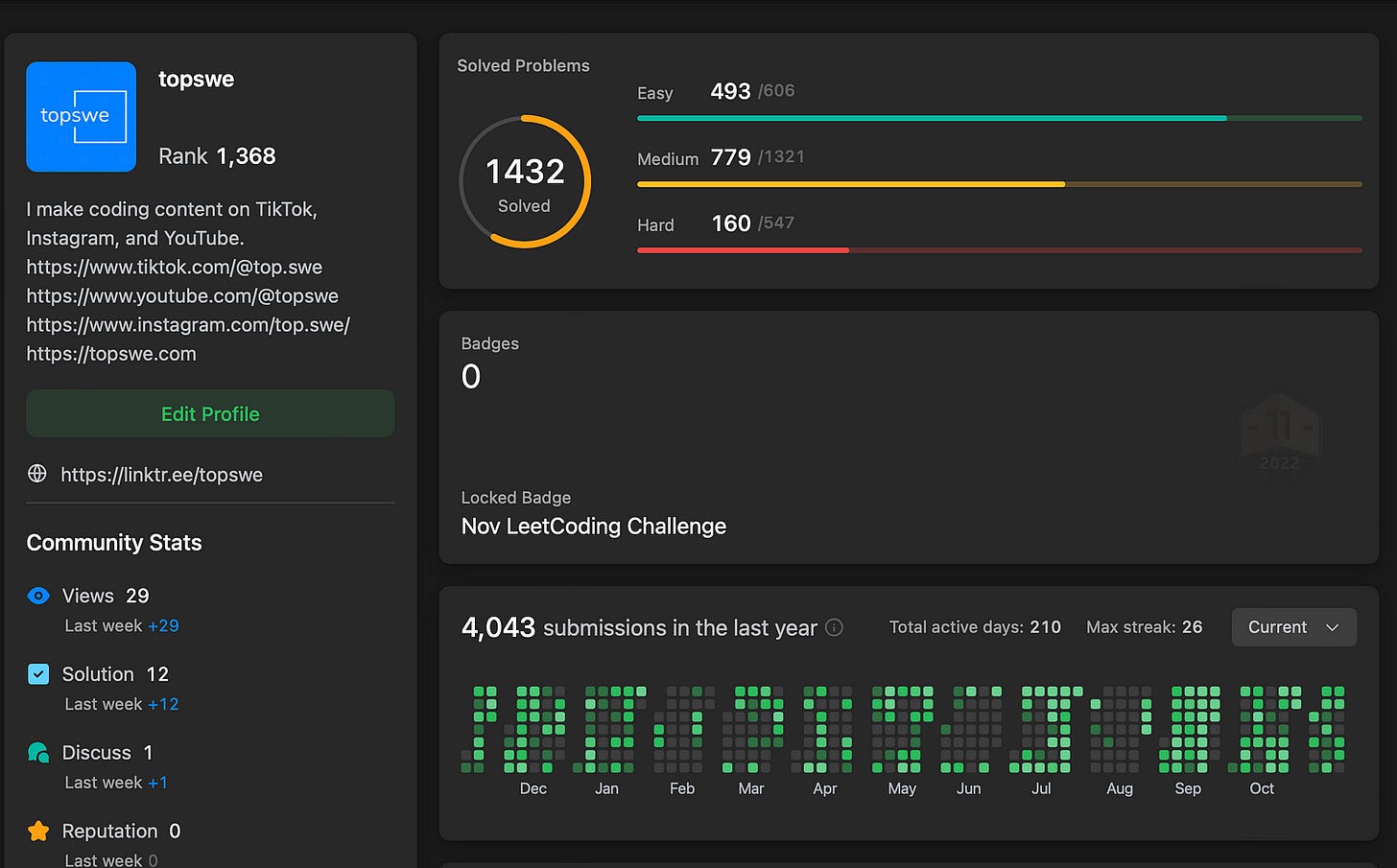The height and width of the screenshot is (868, 1397).
Task: Click the Oct month heatmap label
Action: [x=1262, y=788]
